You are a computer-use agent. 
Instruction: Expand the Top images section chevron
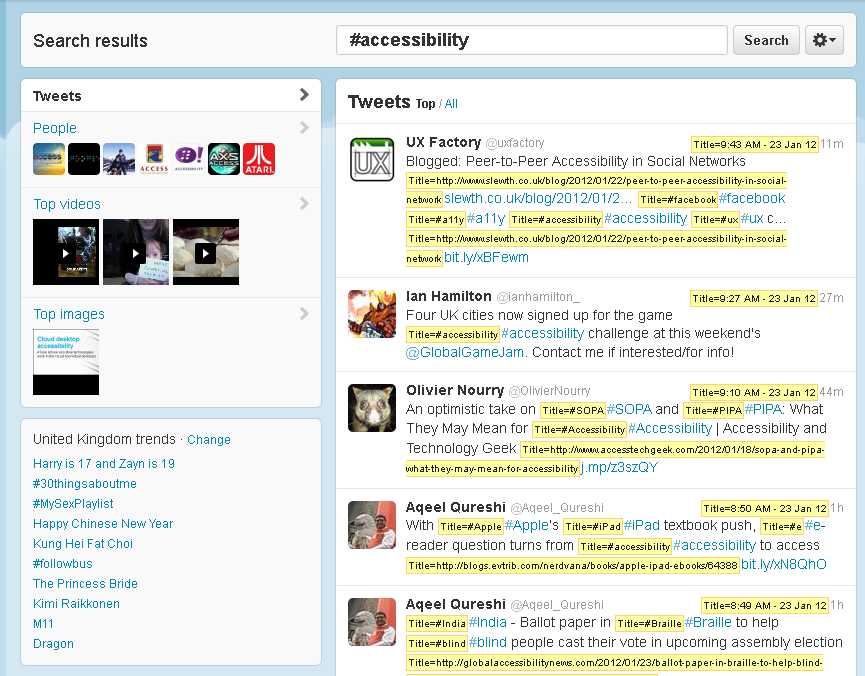[304, 314]
